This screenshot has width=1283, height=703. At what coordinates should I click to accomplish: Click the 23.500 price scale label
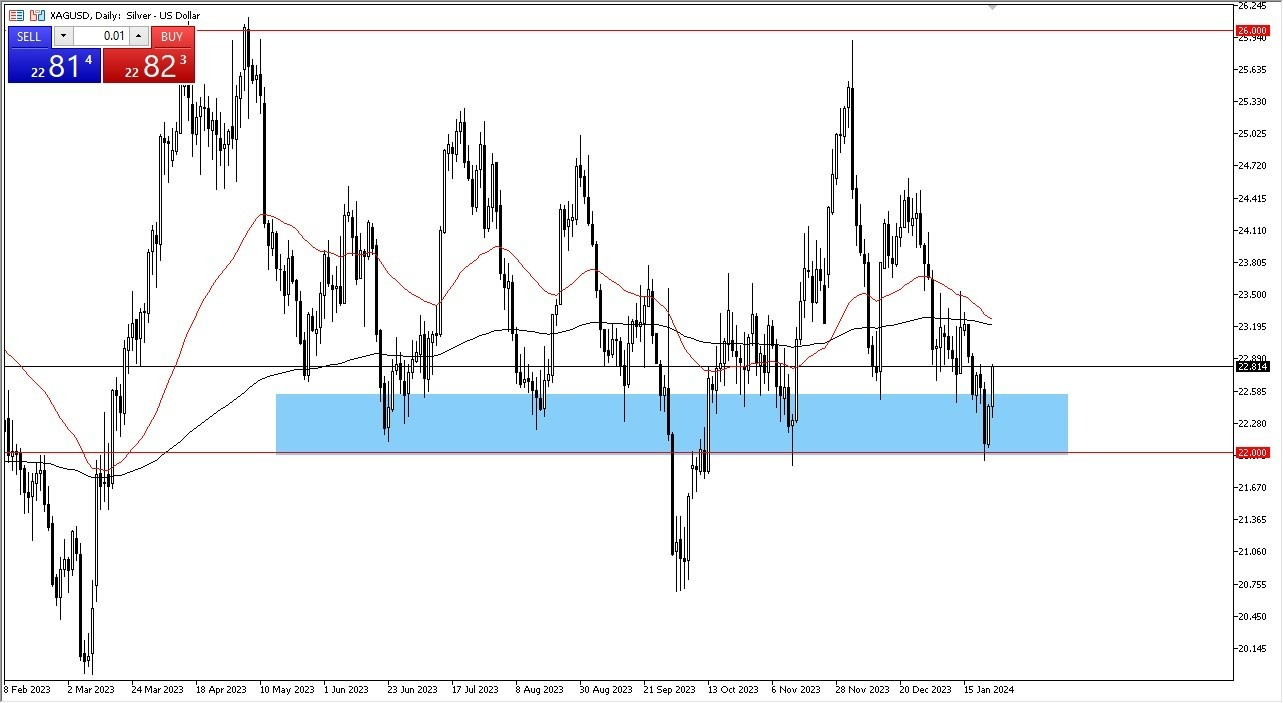pos(1250,295)
